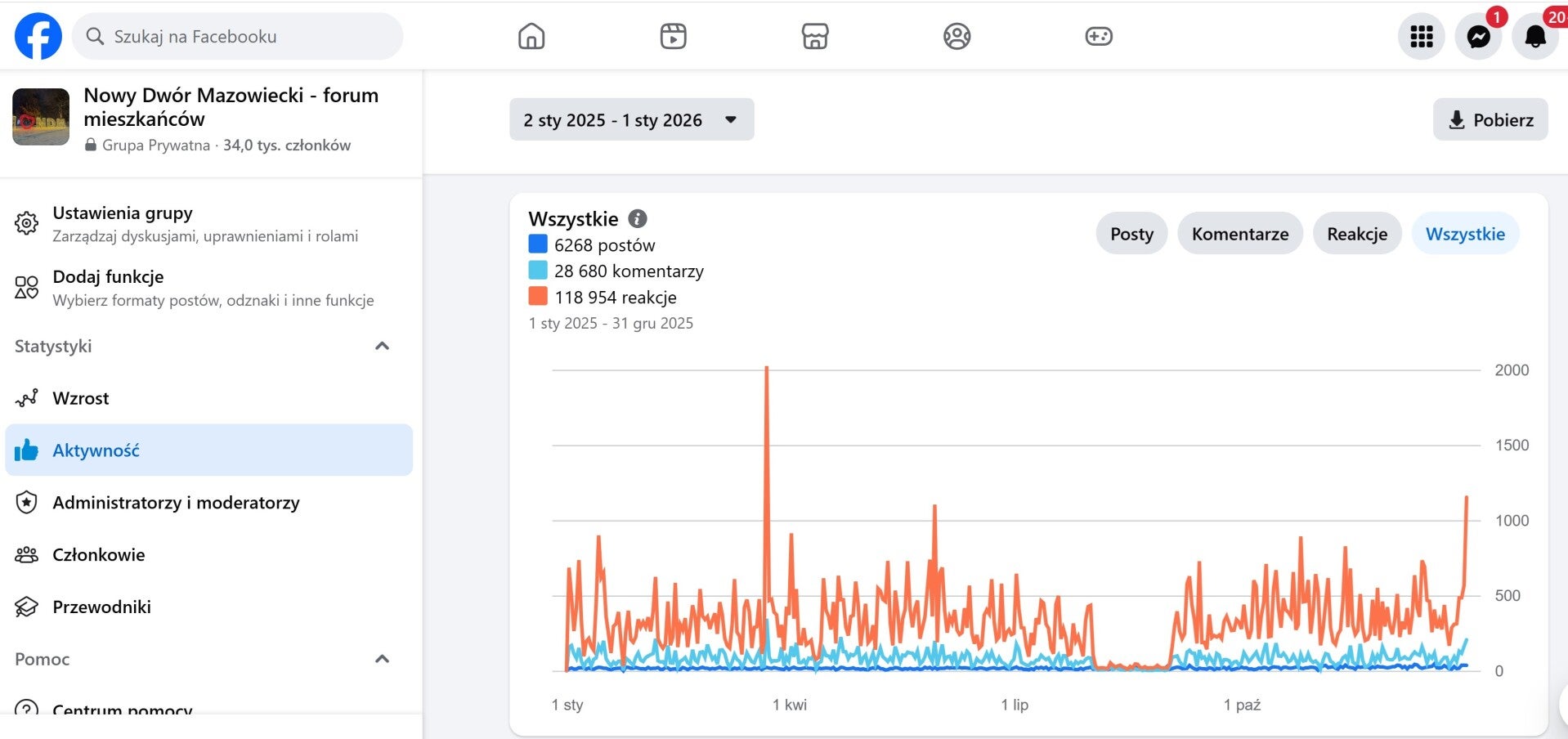Click the Facebook logo icon
1568x739 pixels.
(38, 36)
